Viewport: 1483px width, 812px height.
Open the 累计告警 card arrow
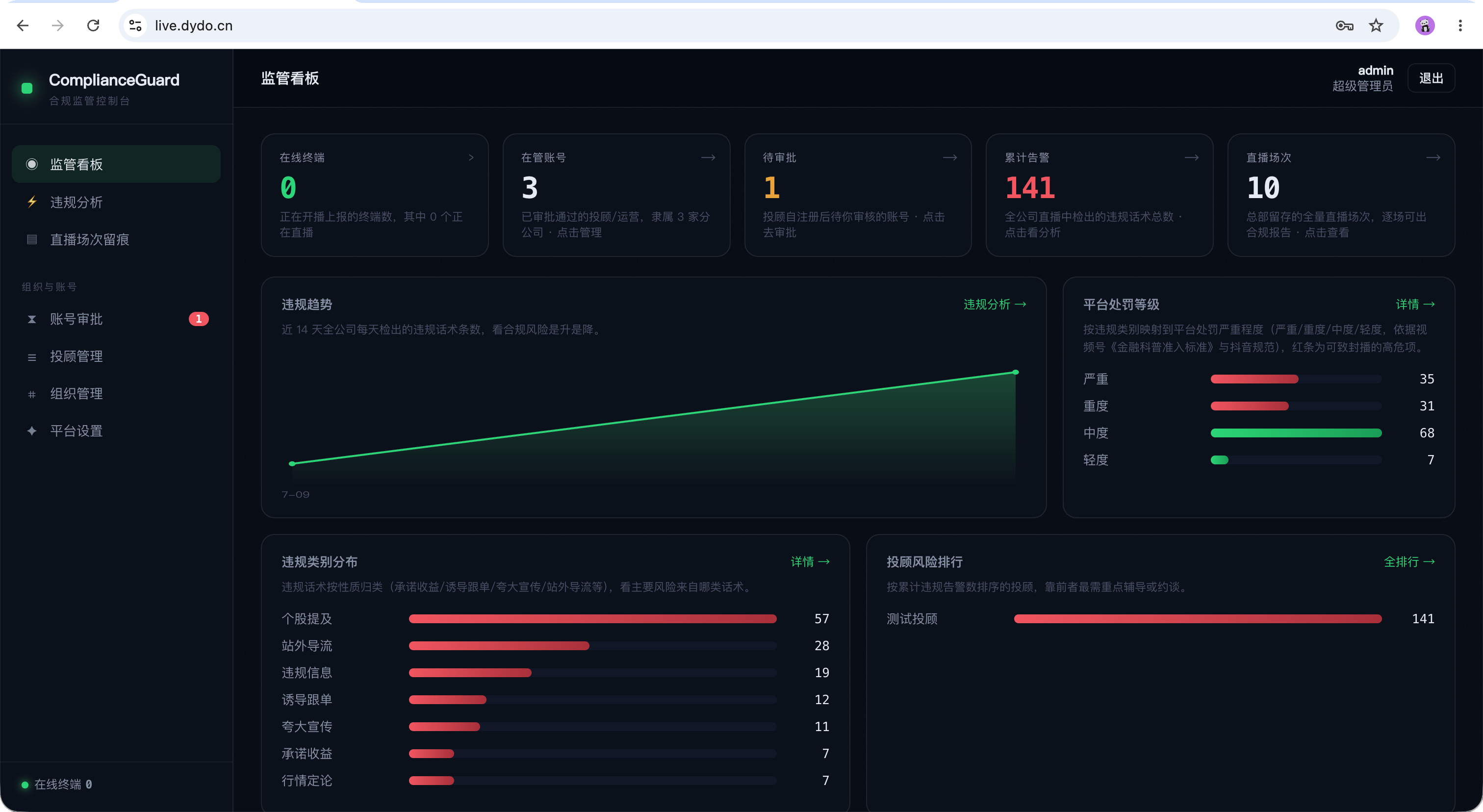point(1192,157)
